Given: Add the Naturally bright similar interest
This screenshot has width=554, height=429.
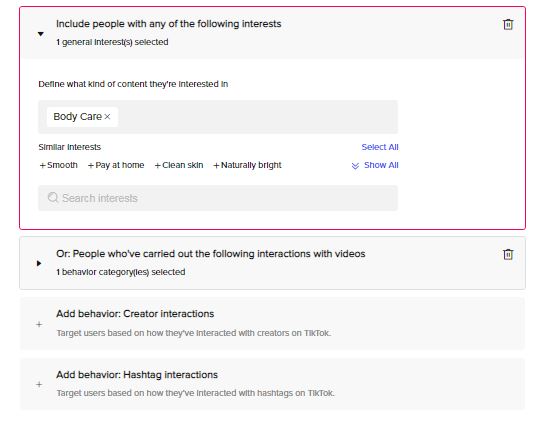Looking at the screenshot, I should [247, 165].
